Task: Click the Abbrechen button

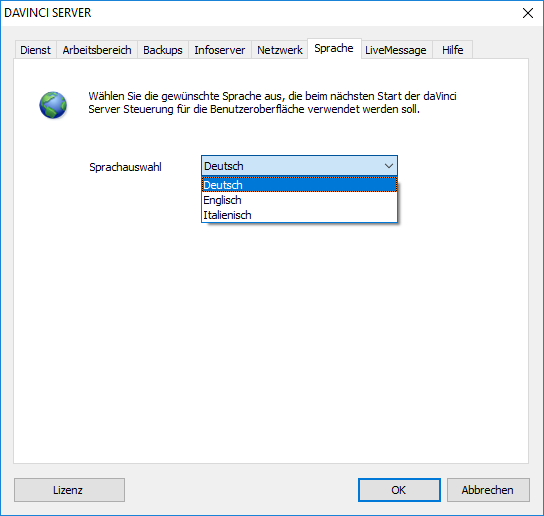Action: point(488,490)
